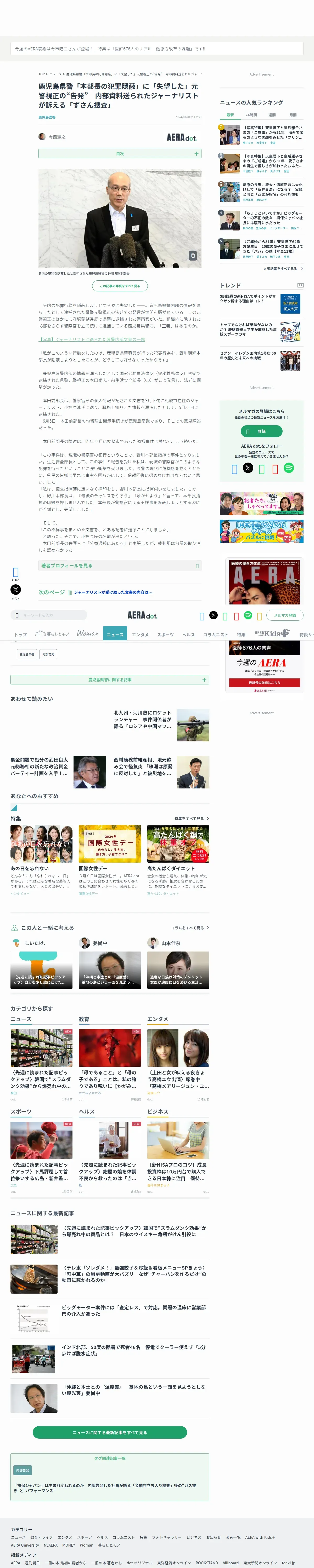This screenshot has height=1568, width=314.
Task: Click the Spotify icon in the follow box
Action: pos(289,468)
